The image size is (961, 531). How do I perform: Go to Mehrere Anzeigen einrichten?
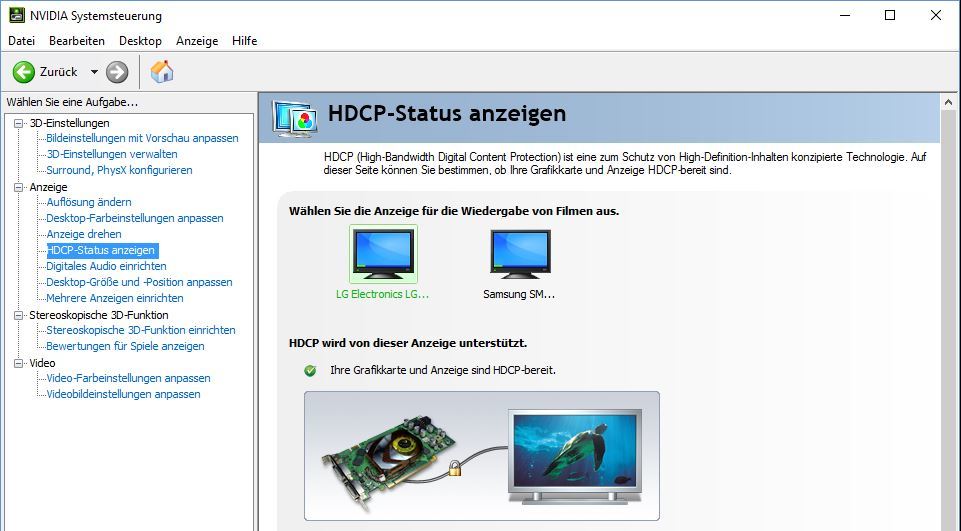pyautogui.click(x=115, y=298)
